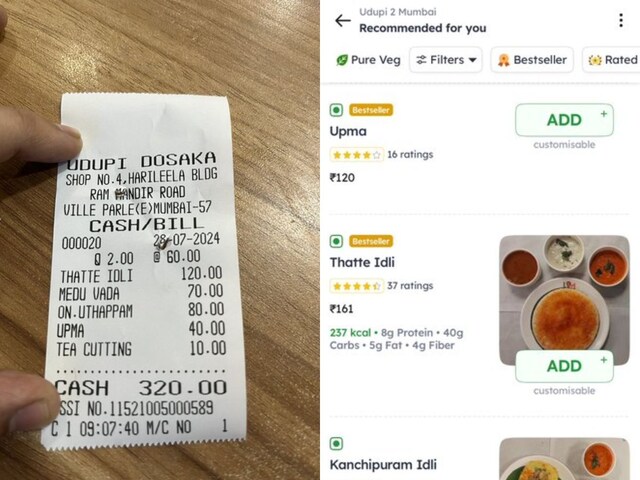Enable the Rated filter chip

tap(611, 60)
